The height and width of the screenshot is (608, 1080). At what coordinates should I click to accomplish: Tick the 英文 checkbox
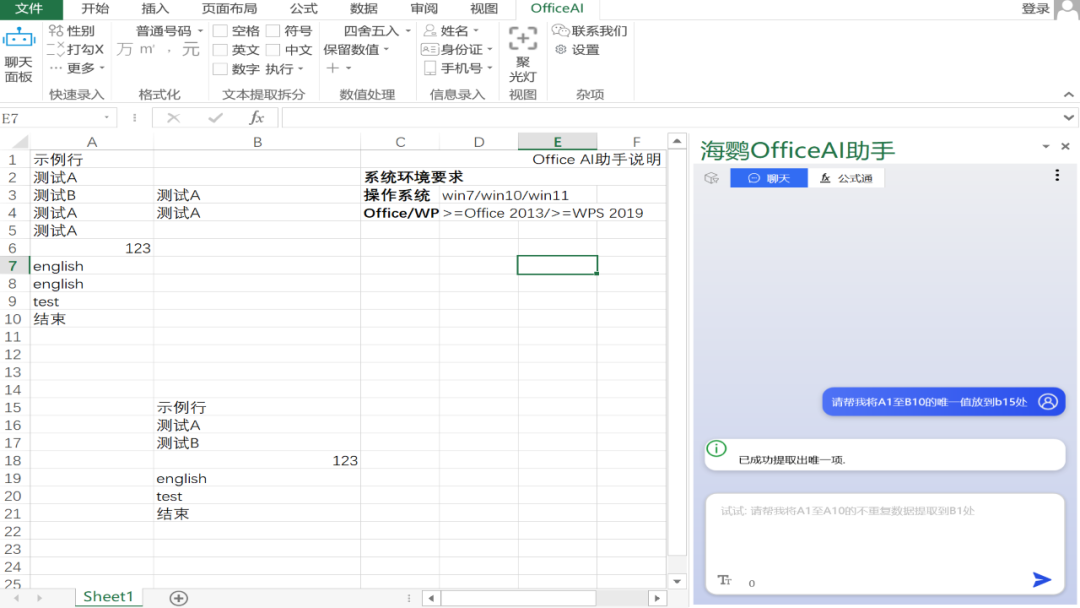(220, 50)
